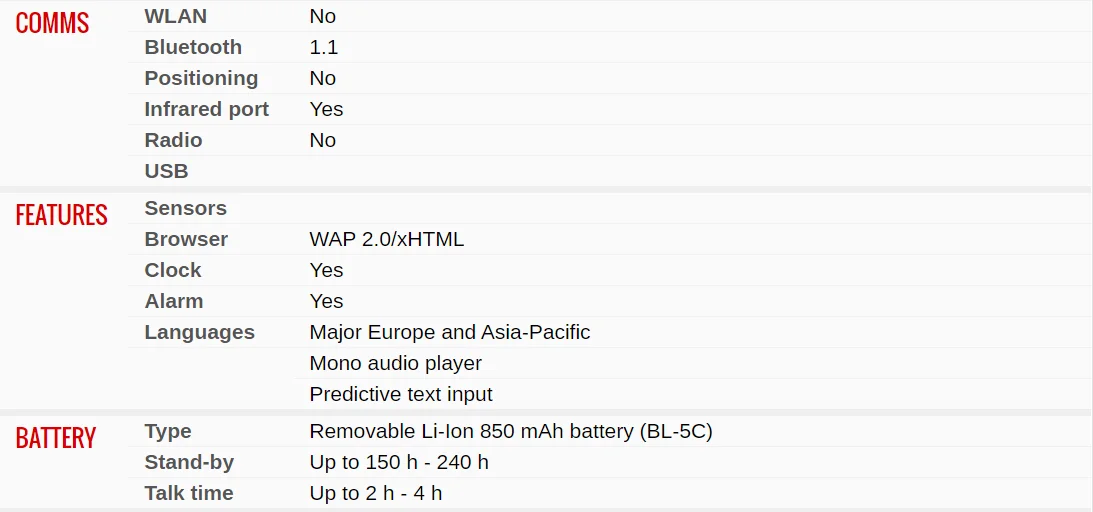
Task: Open the Infrared port label link
Action: 206,109
